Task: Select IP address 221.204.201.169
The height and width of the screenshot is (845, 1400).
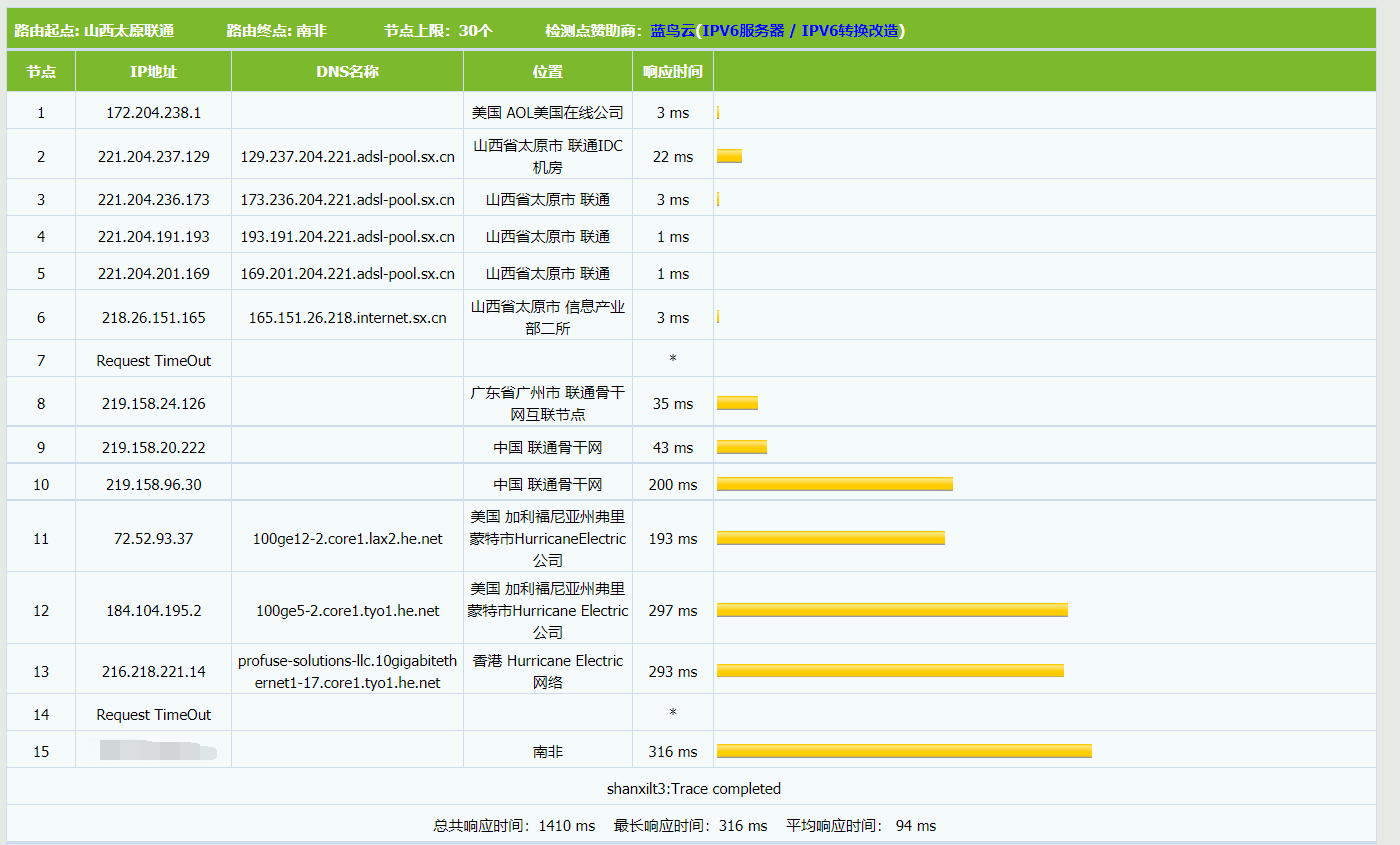Action: coord(154,274)
